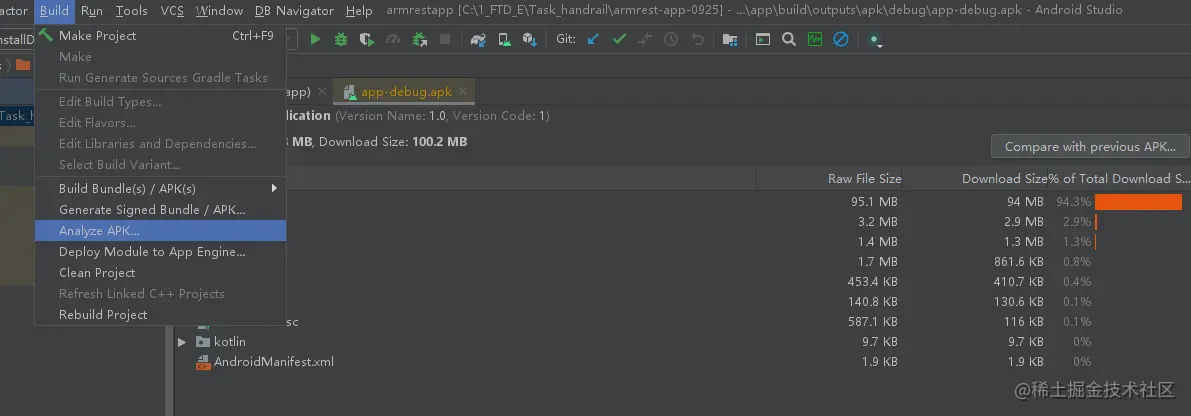Click the 94.3% orange size bar
1191x416 pixels.
pos(1138,202)
